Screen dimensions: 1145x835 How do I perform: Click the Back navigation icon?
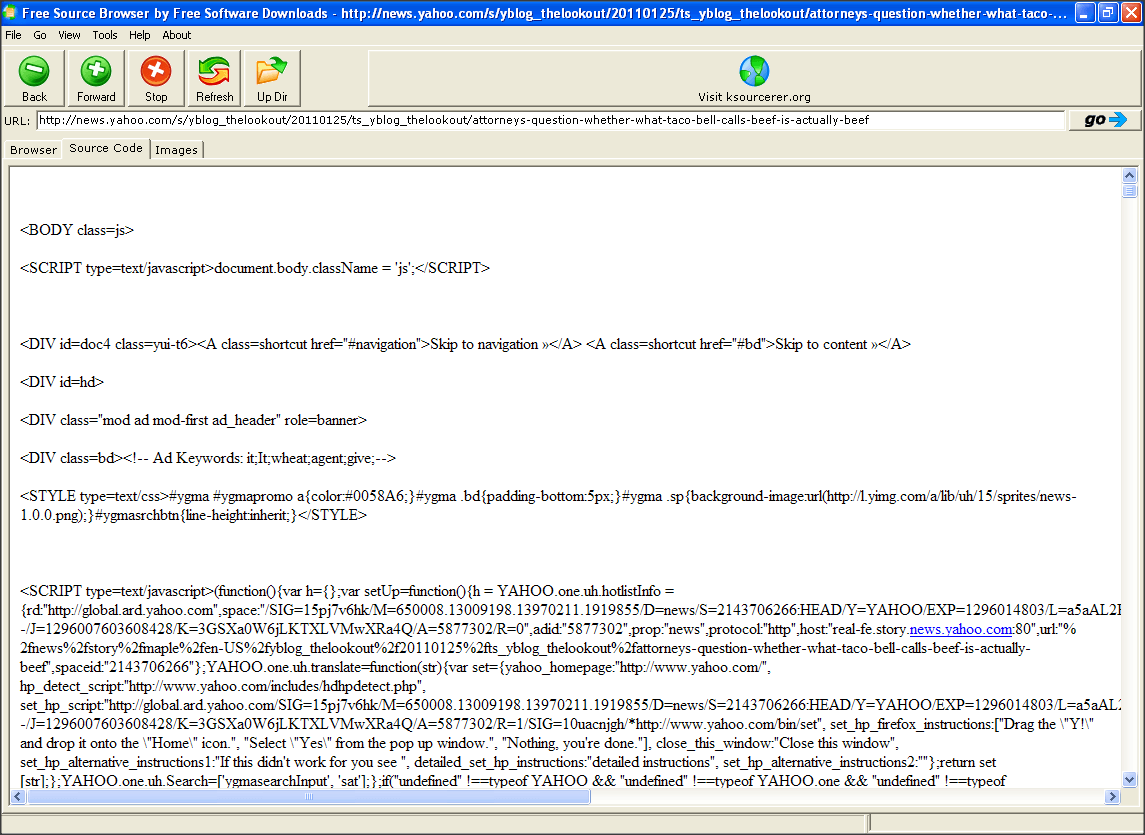(34, 72)
